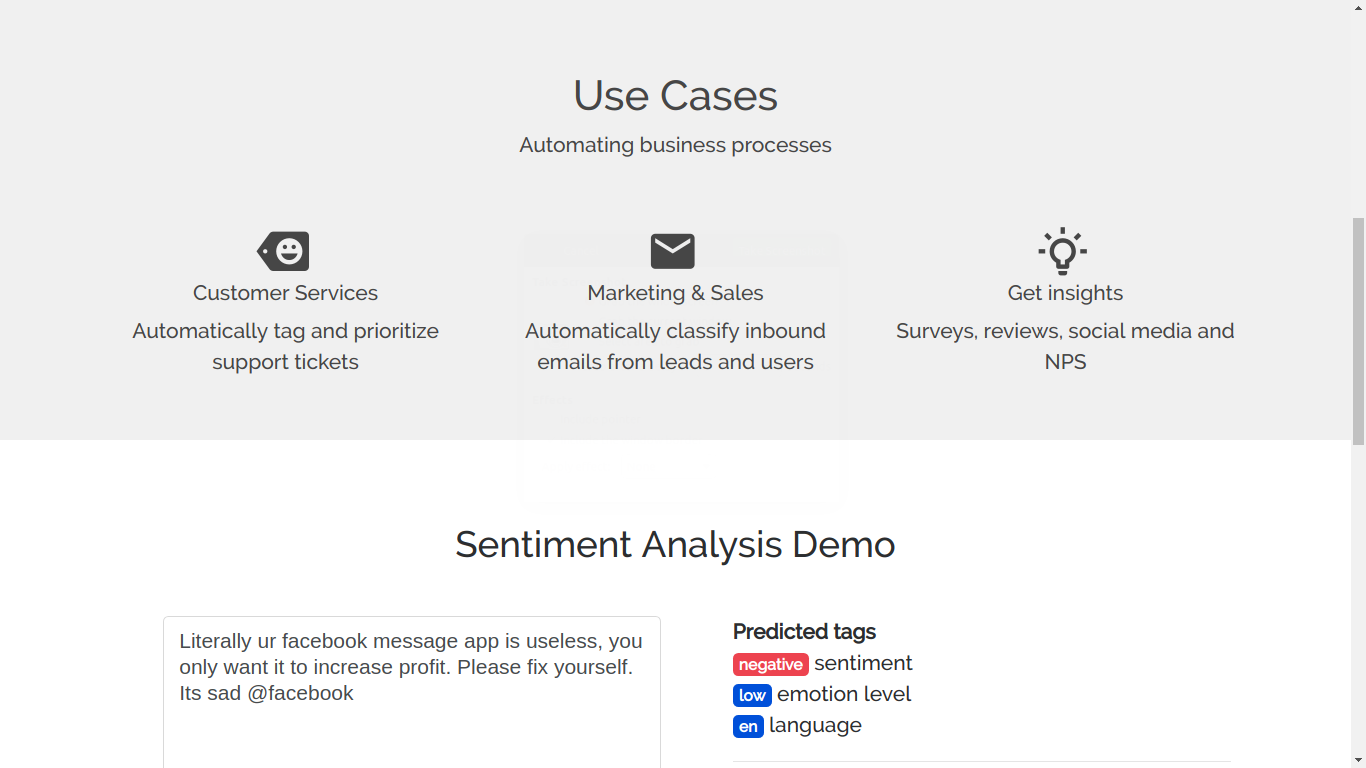
Task: Click the emotion level label text
Action: (844, 694)
